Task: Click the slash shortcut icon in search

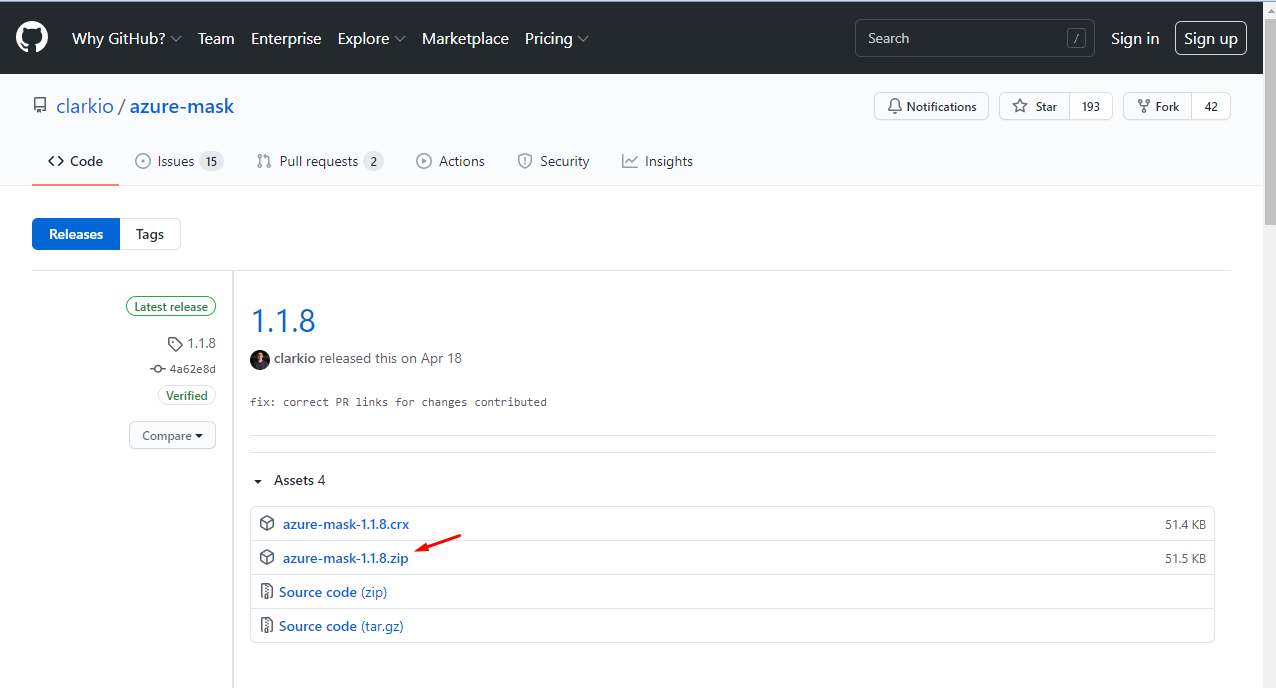Action: pos(1076,39)
